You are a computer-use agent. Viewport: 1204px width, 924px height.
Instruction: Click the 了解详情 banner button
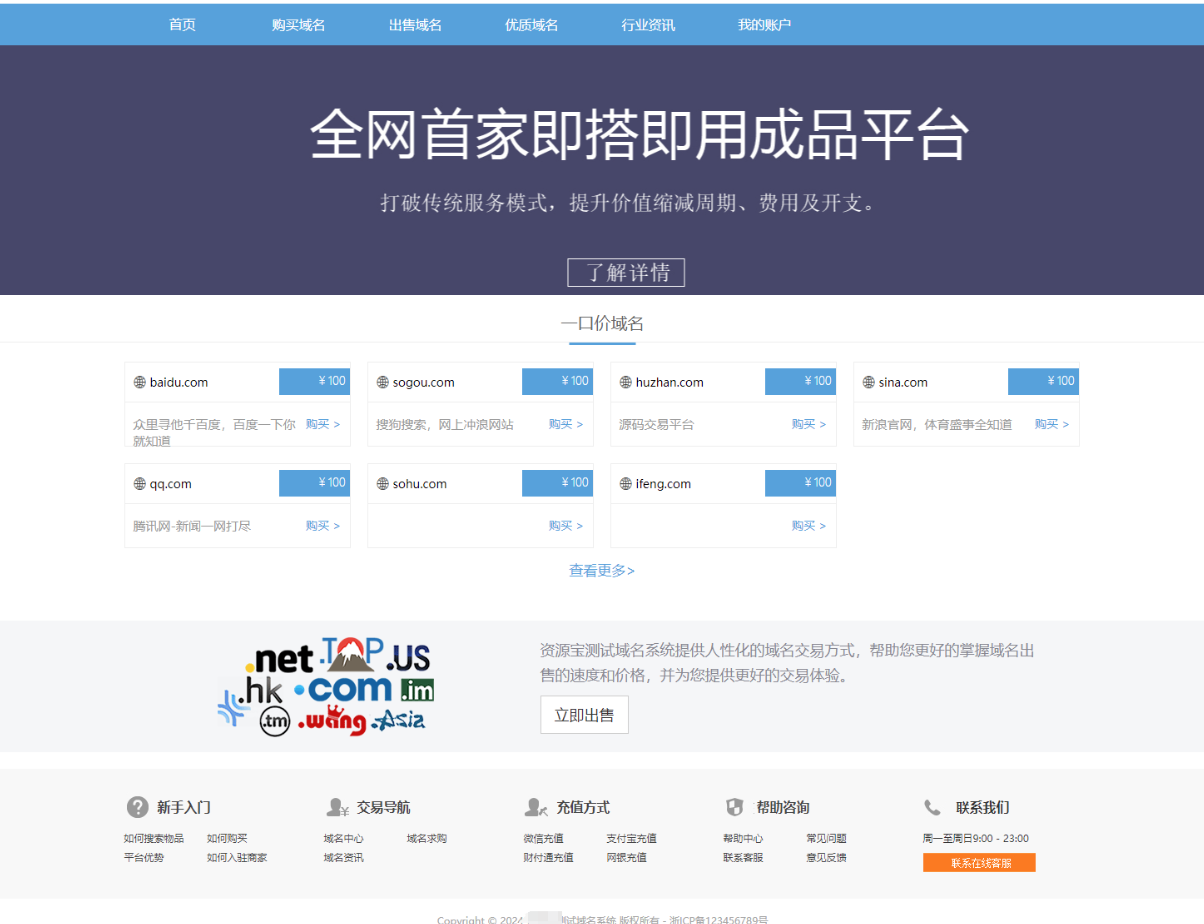[626, 272]
